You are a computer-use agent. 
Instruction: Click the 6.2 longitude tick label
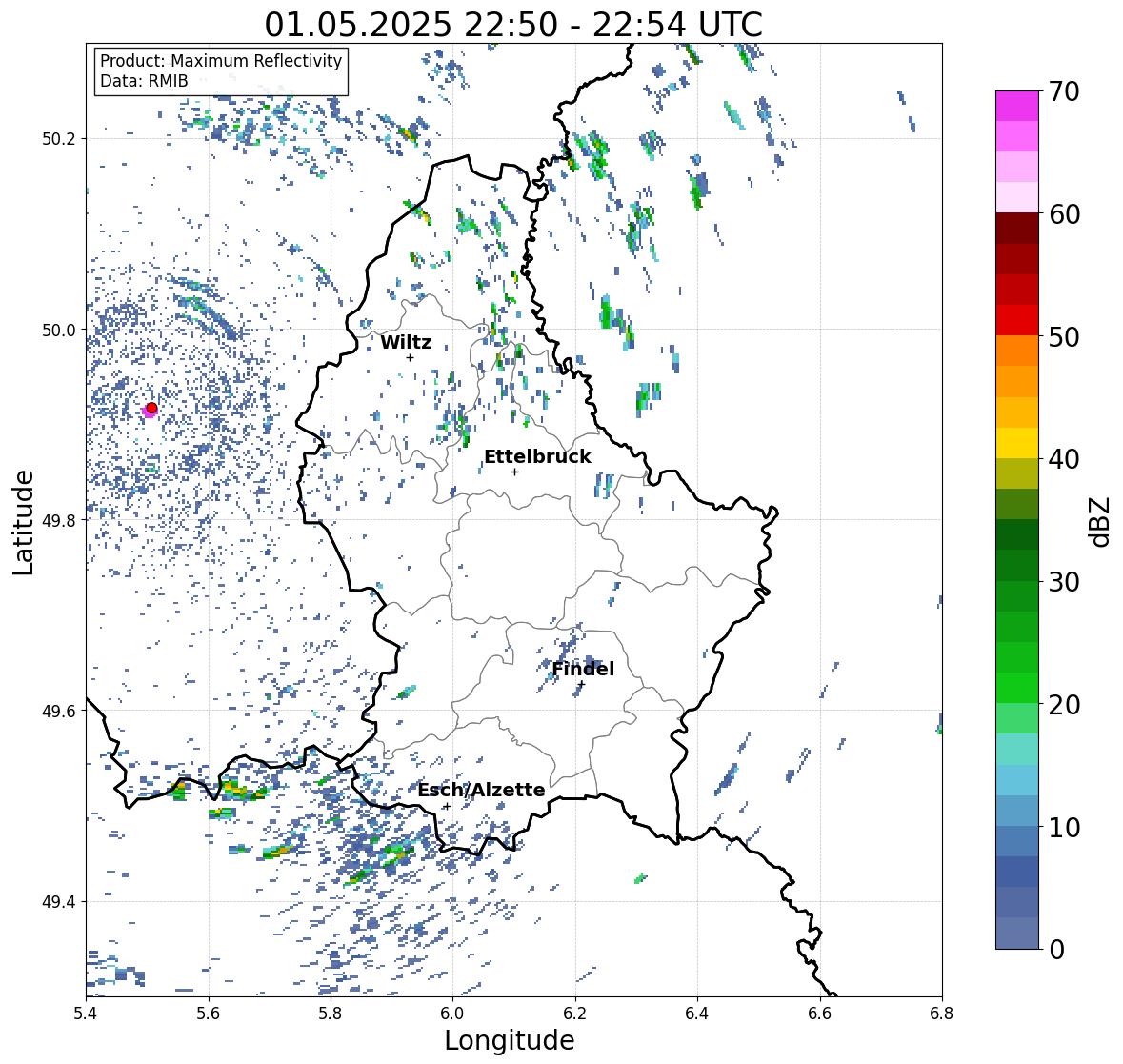(x=575, y=1014)
